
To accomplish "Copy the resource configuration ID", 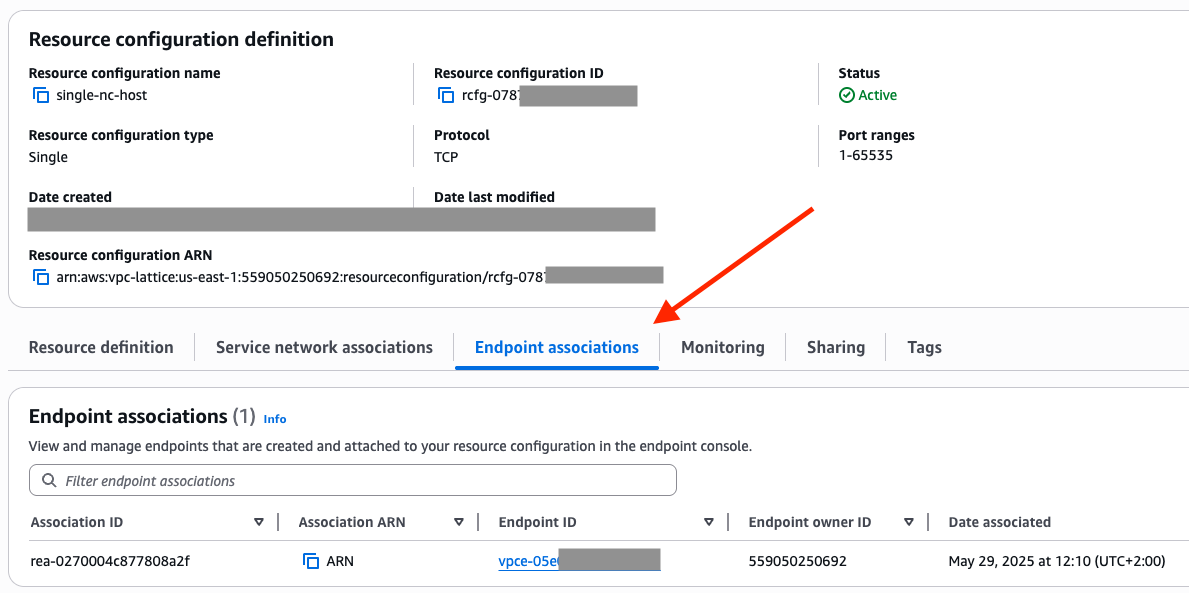I will tap(446, 96).
